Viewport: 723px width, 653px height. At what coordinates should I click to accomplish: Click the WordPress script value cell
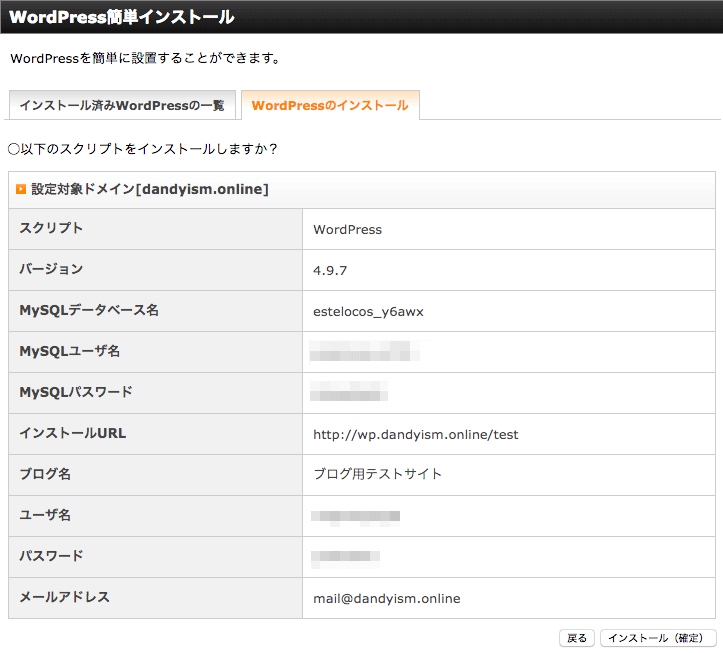tap(509, 229)
